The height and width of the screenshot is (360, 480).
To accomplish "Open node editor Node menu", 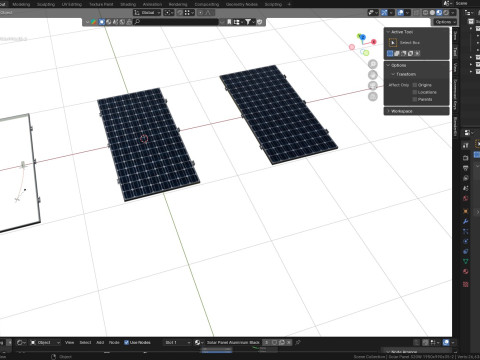I will pos(114,342).
